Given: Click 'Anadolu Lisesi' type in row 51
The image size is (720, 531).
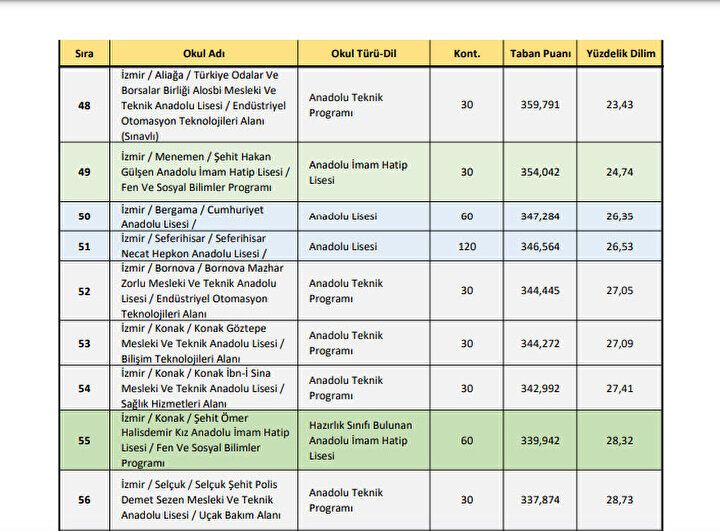Looking at the screenshot, I should click(x=343, y=247).
